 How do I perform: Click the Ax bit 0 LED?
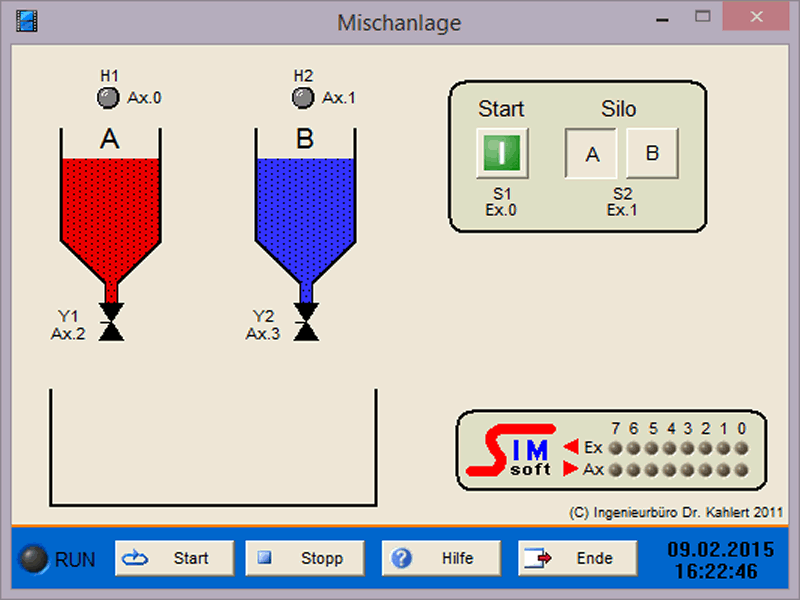741,469
